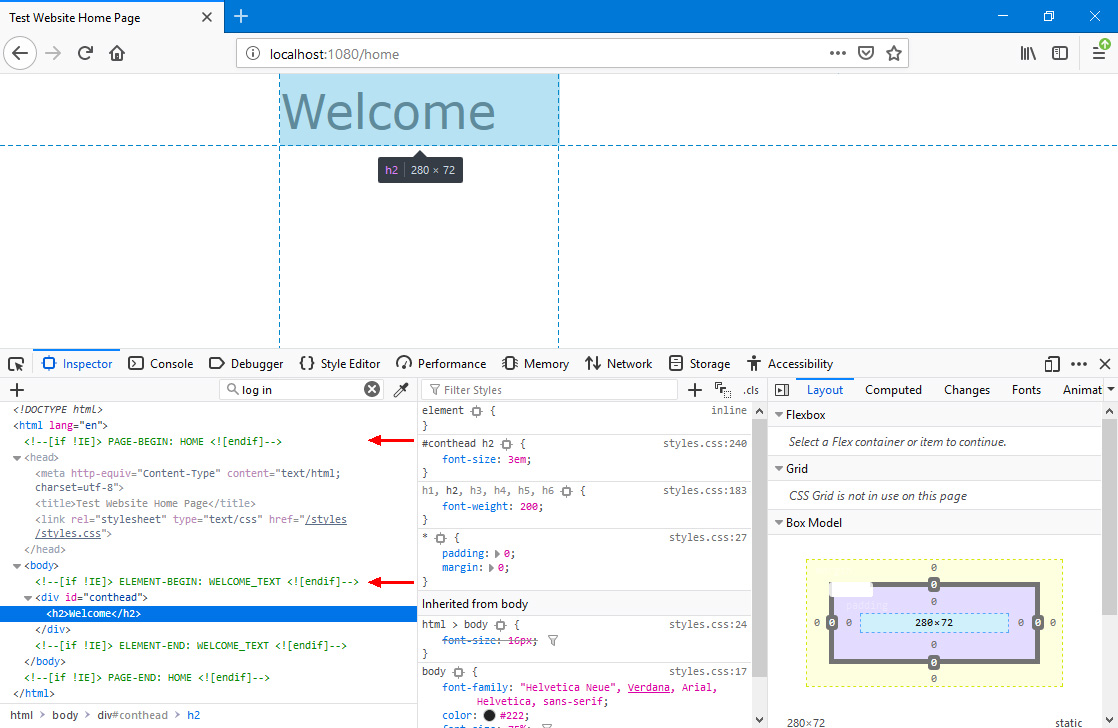Image resolution: width=1118 pixels, height=728 pixels.
Task: Open the sidebar tabs overflow dropdown arrow
Action: (x=1110, y=389)
